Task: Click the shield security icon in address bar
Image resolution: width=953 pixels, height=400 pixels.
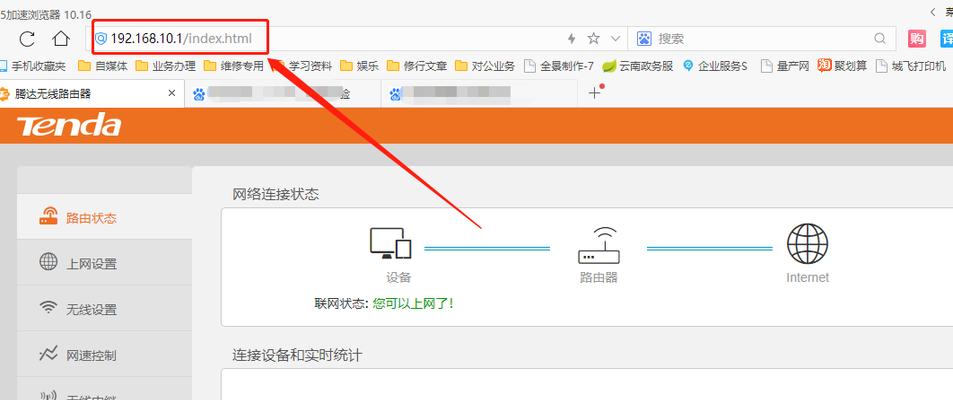Action: coord(101,39)
